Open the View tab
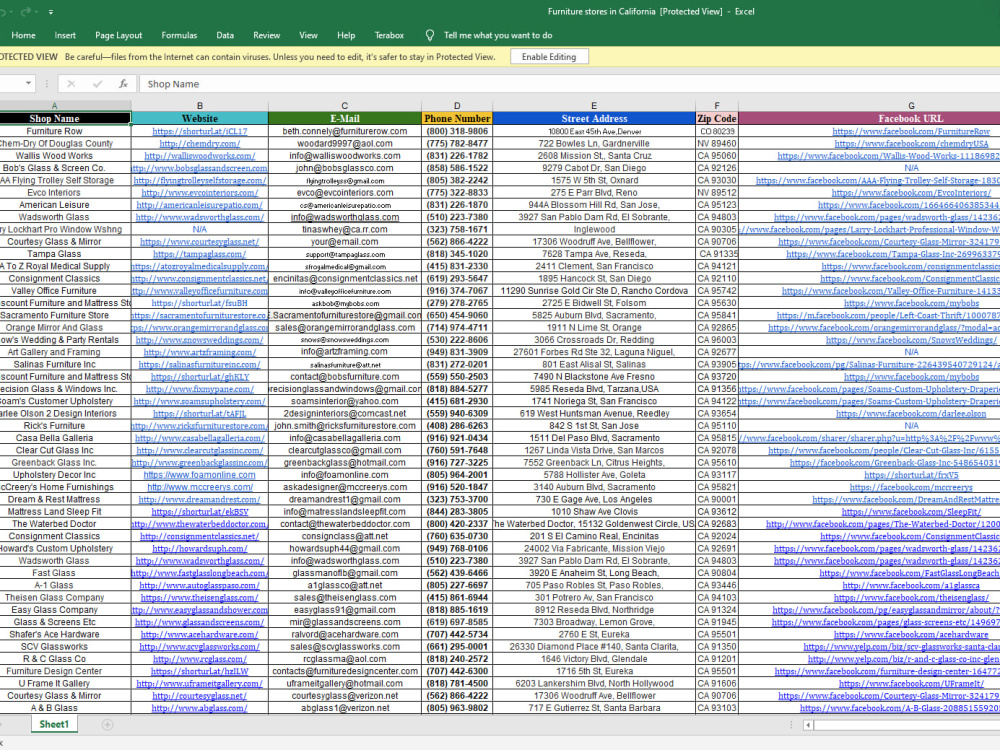This screenshot has width=1000, height=750. 309,35
